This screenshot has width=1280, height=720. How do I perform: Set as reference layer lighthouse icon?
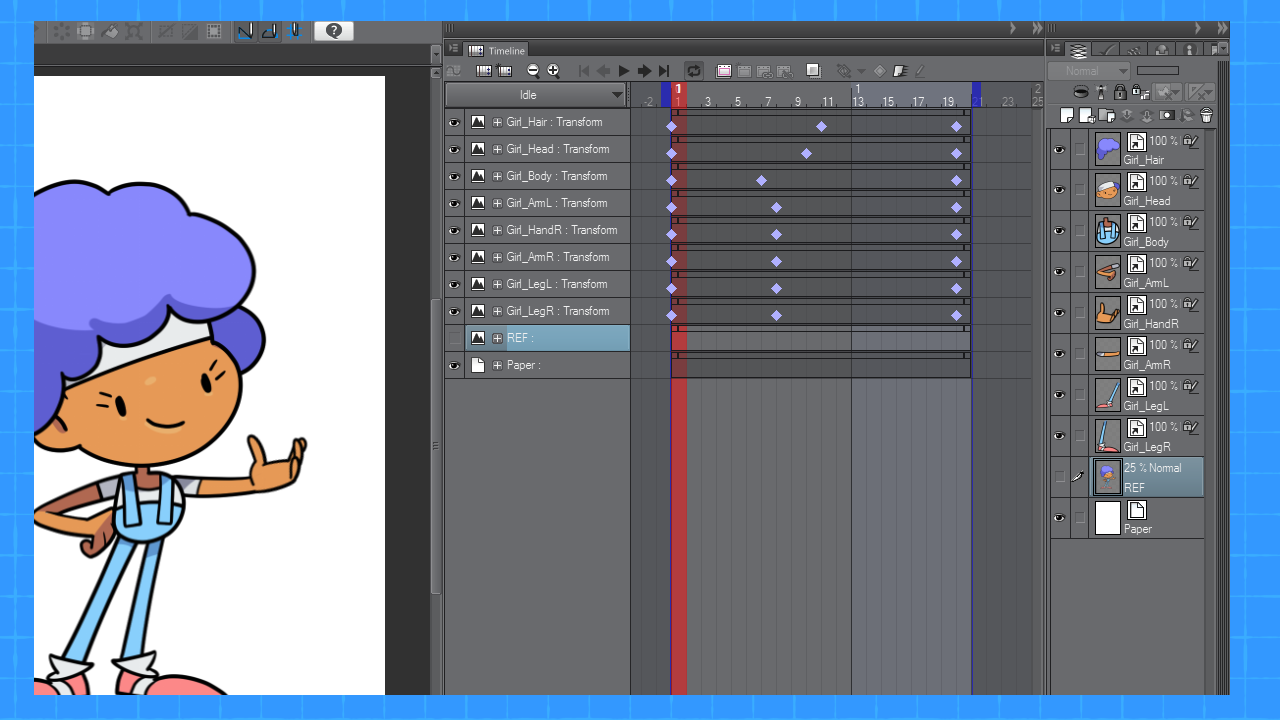[x=1101, y=92]
